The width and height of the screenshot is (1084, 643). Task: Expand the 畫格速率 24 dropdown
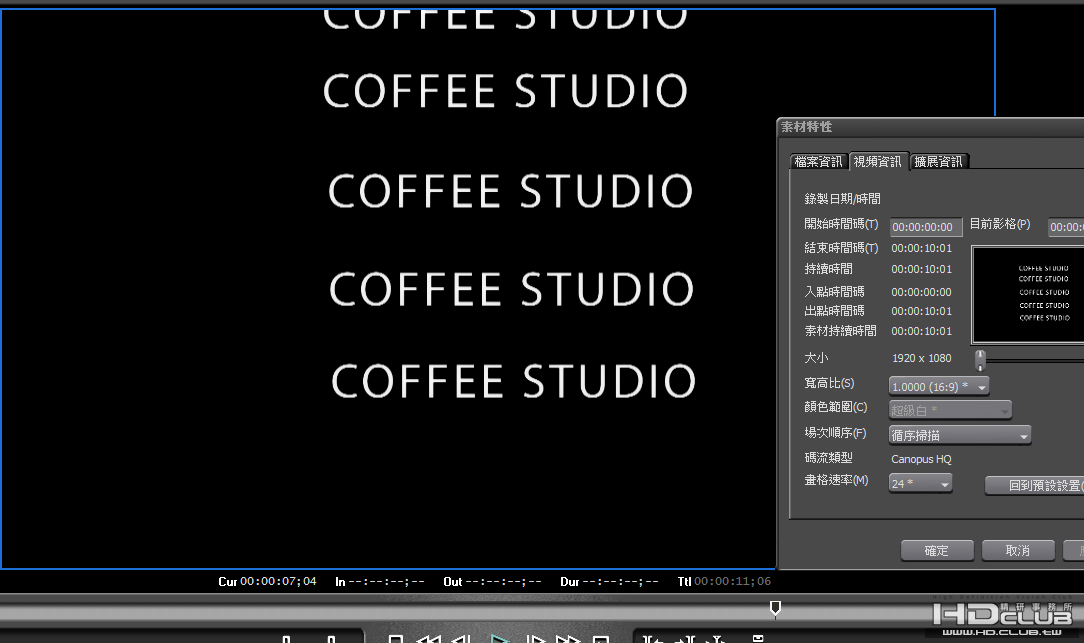(920, 483)
